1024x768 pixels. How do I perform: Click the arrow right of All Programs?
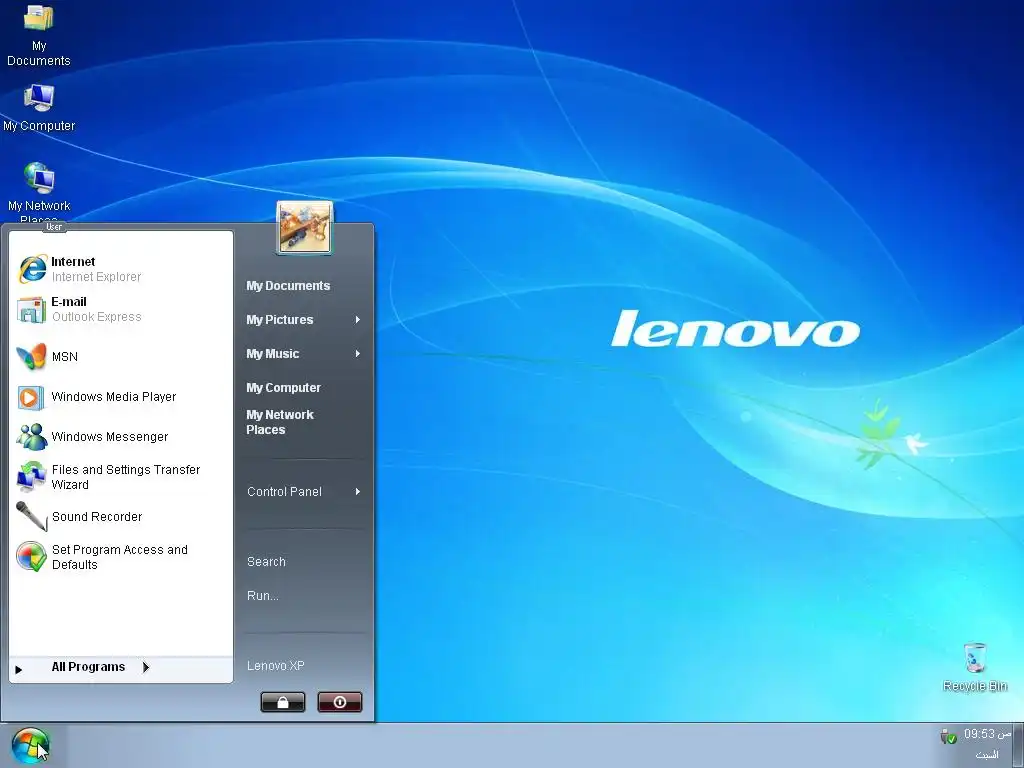(146, 667)
